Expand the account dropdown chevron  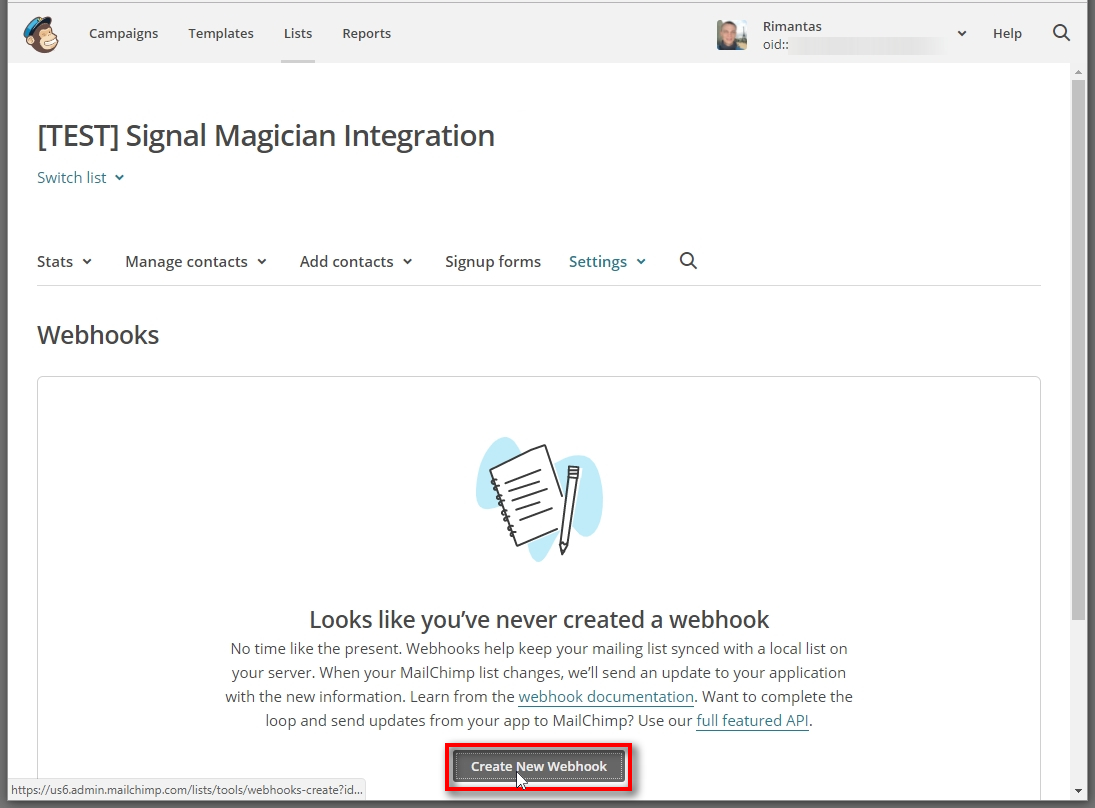[x=962, y=34]
